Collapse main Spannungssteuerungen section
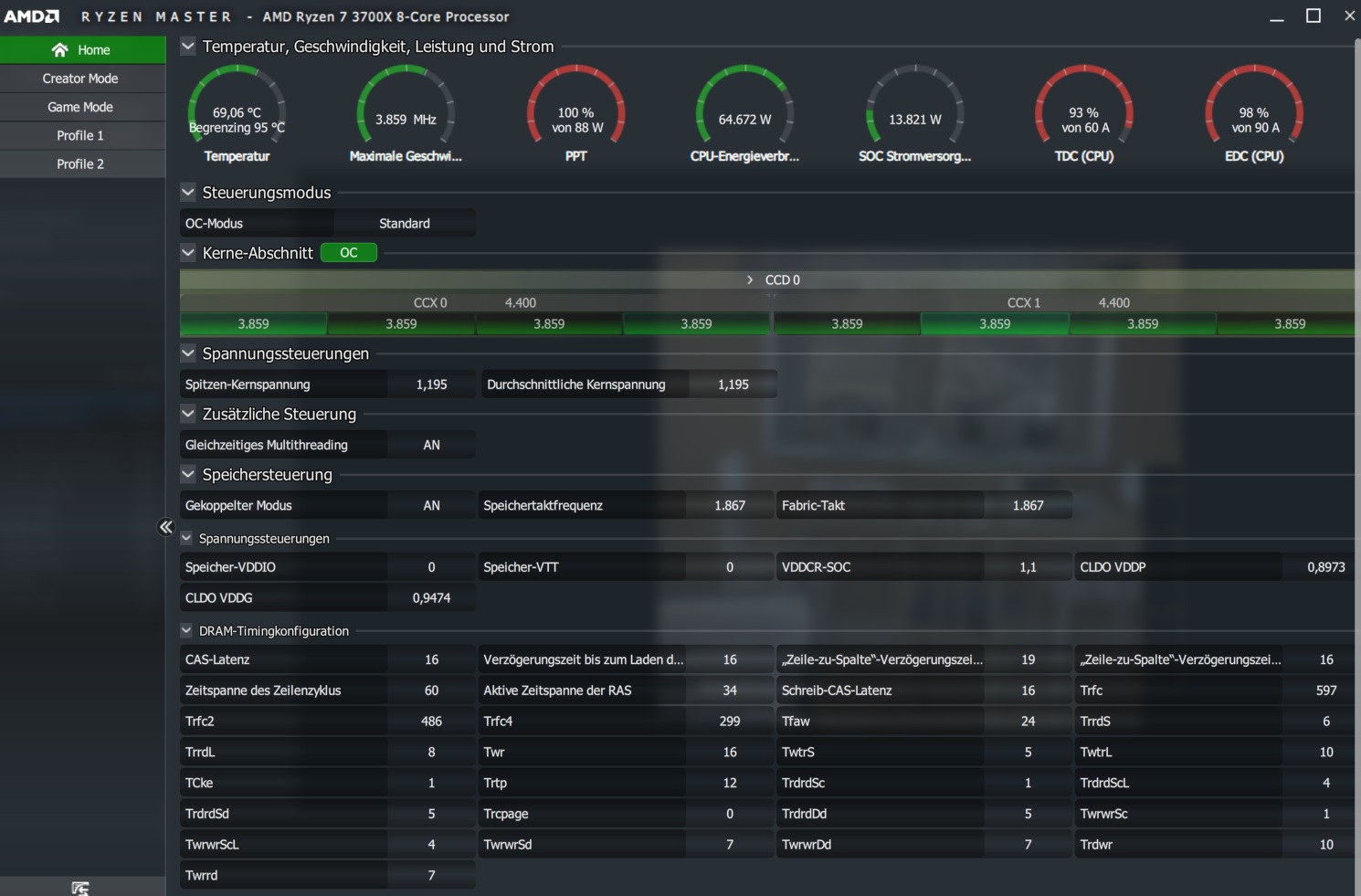 tap(188, 353)
